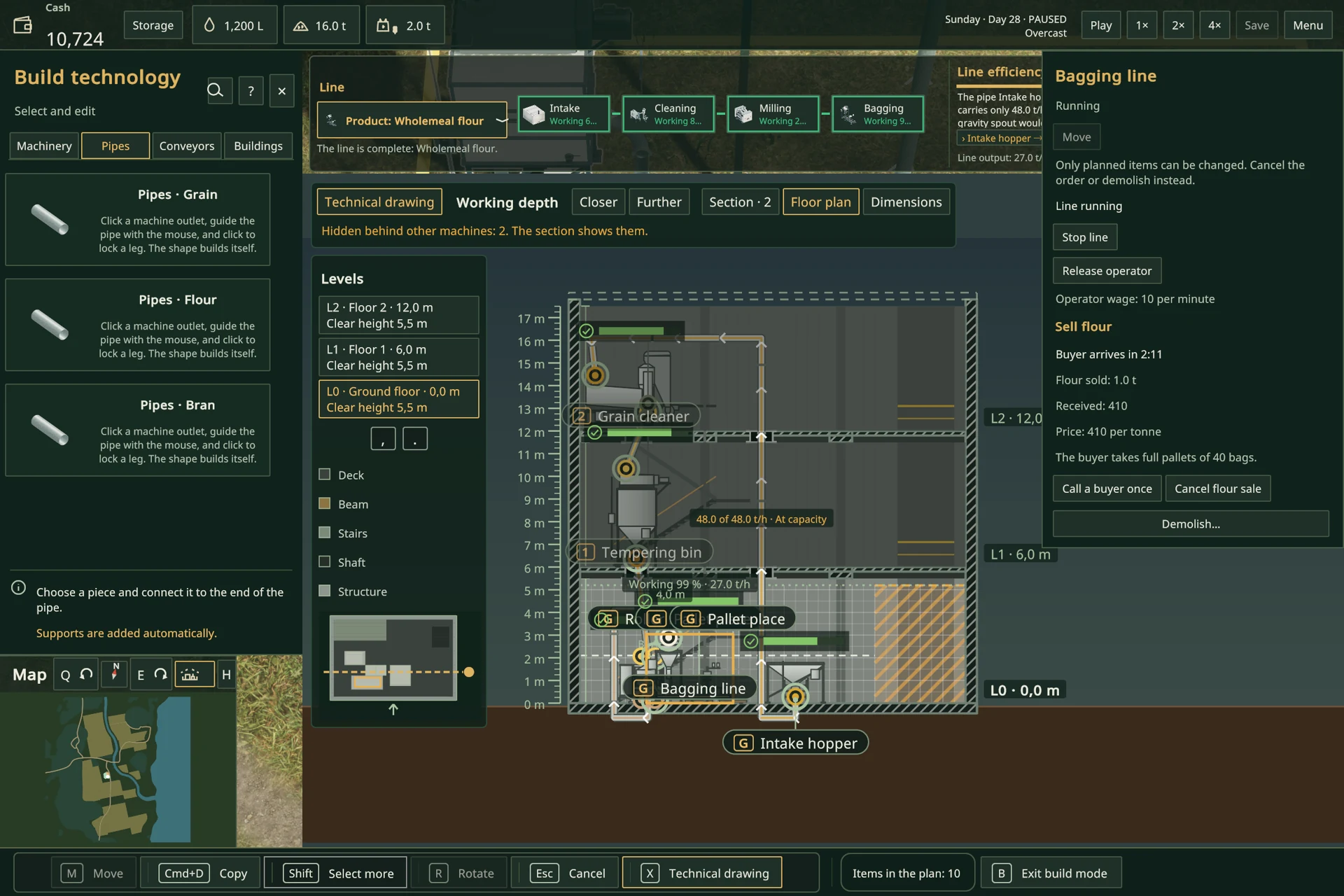Switch to the Conveyors tab
The height and width of the screenshot is (896, 1344).
click(x=187, y=146)
